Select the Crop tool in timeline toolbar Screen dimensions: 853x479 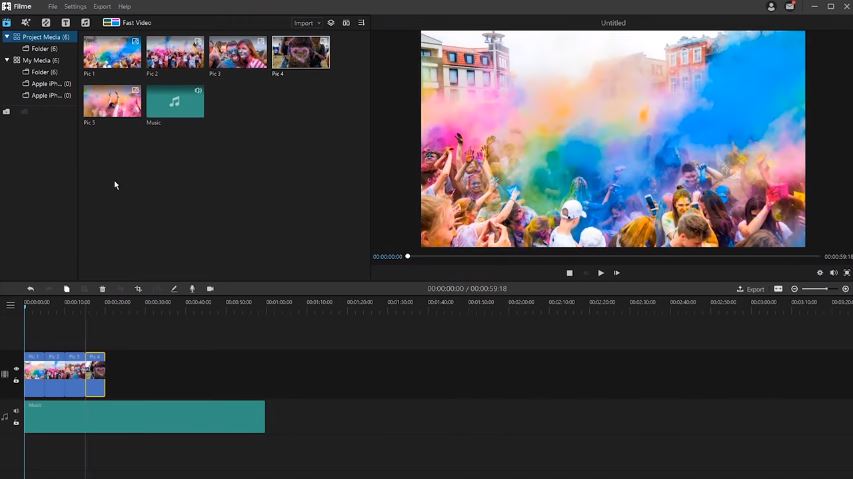pyautogui.click(x=138, y=289)
